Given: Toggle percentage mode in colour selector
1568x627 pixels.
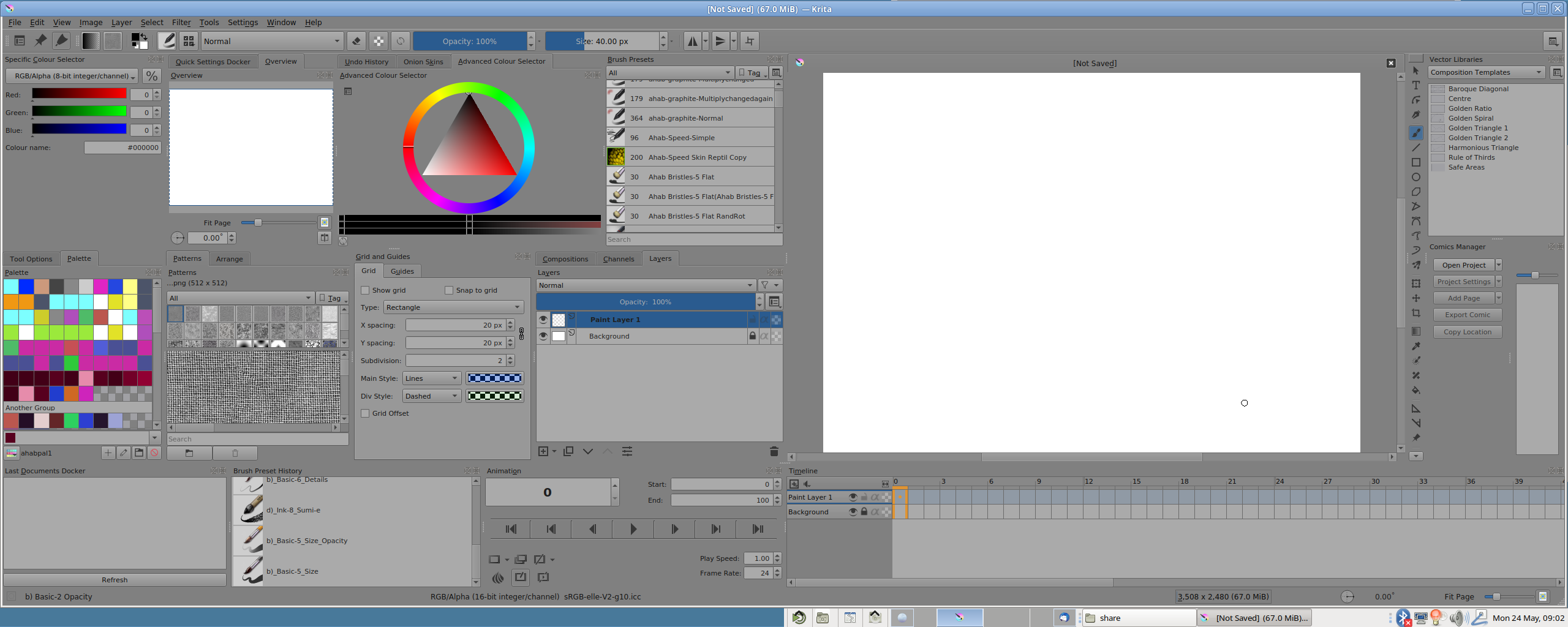Looking at the screenshot, I should pos(151,76).
